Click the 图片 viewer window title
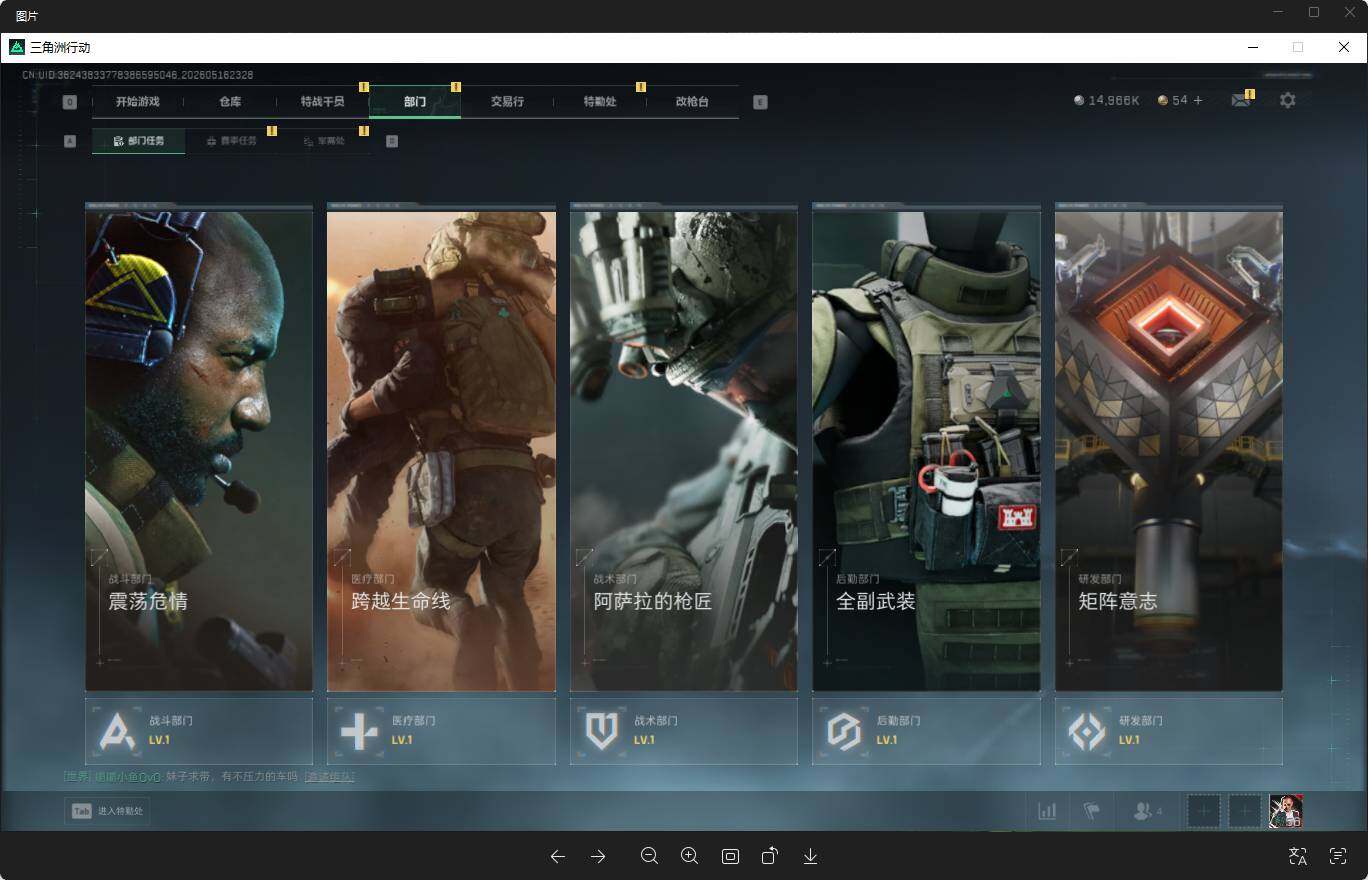This screenshot has height=880, width=1368. point(27,16)
